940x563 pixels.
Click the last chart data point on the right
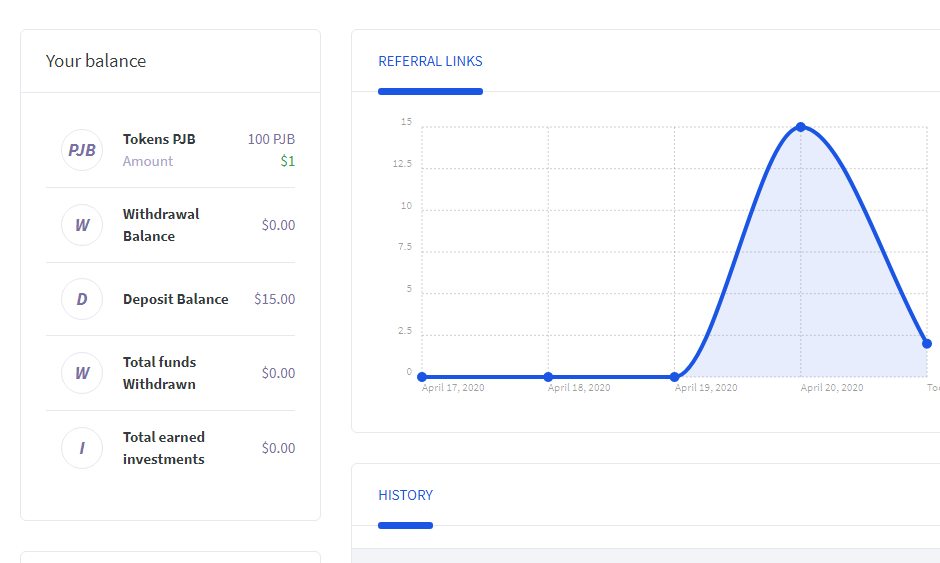pos(927,344)
